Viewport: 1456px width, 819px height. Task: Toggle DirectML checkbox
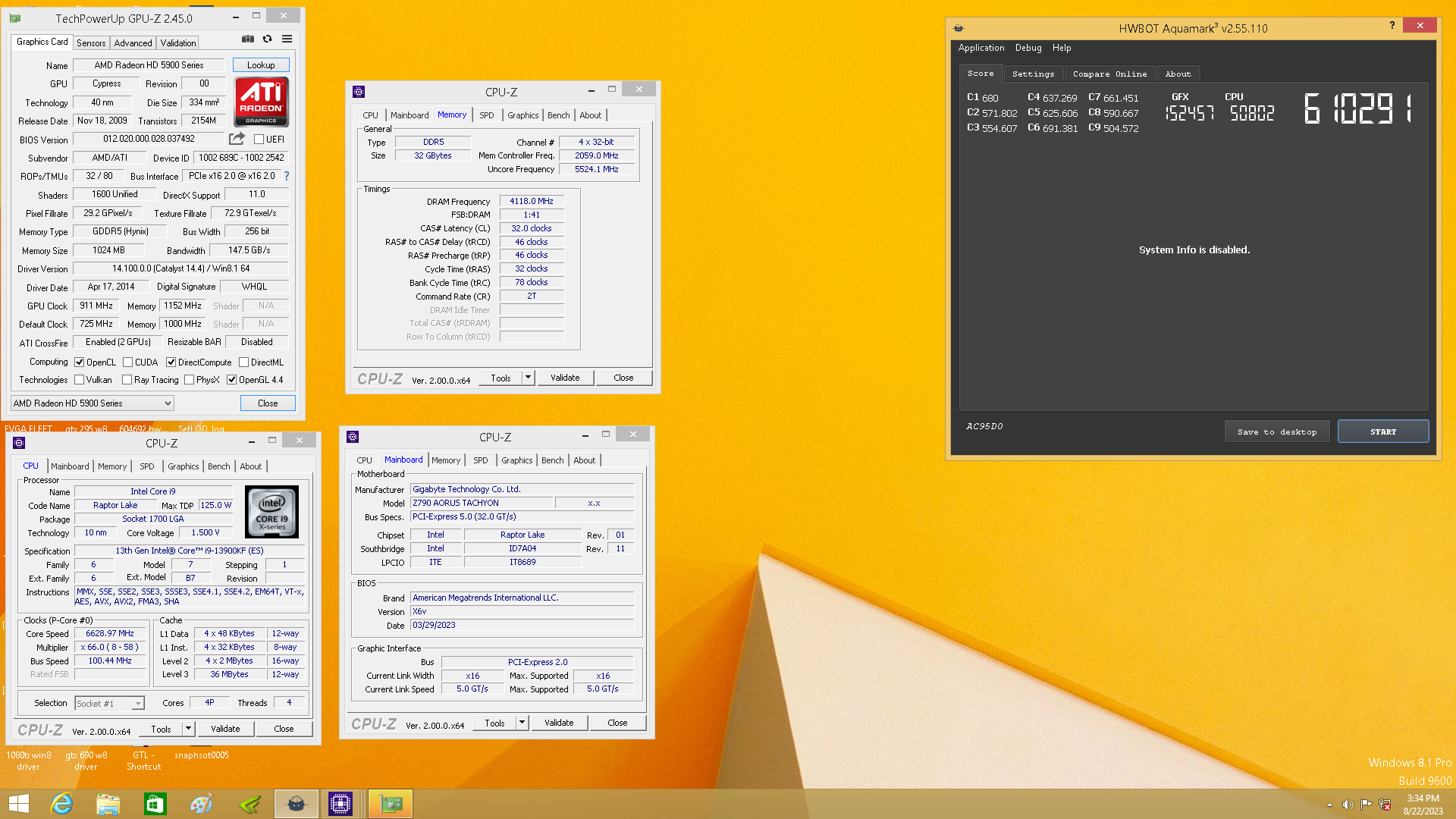coord(243,362)
